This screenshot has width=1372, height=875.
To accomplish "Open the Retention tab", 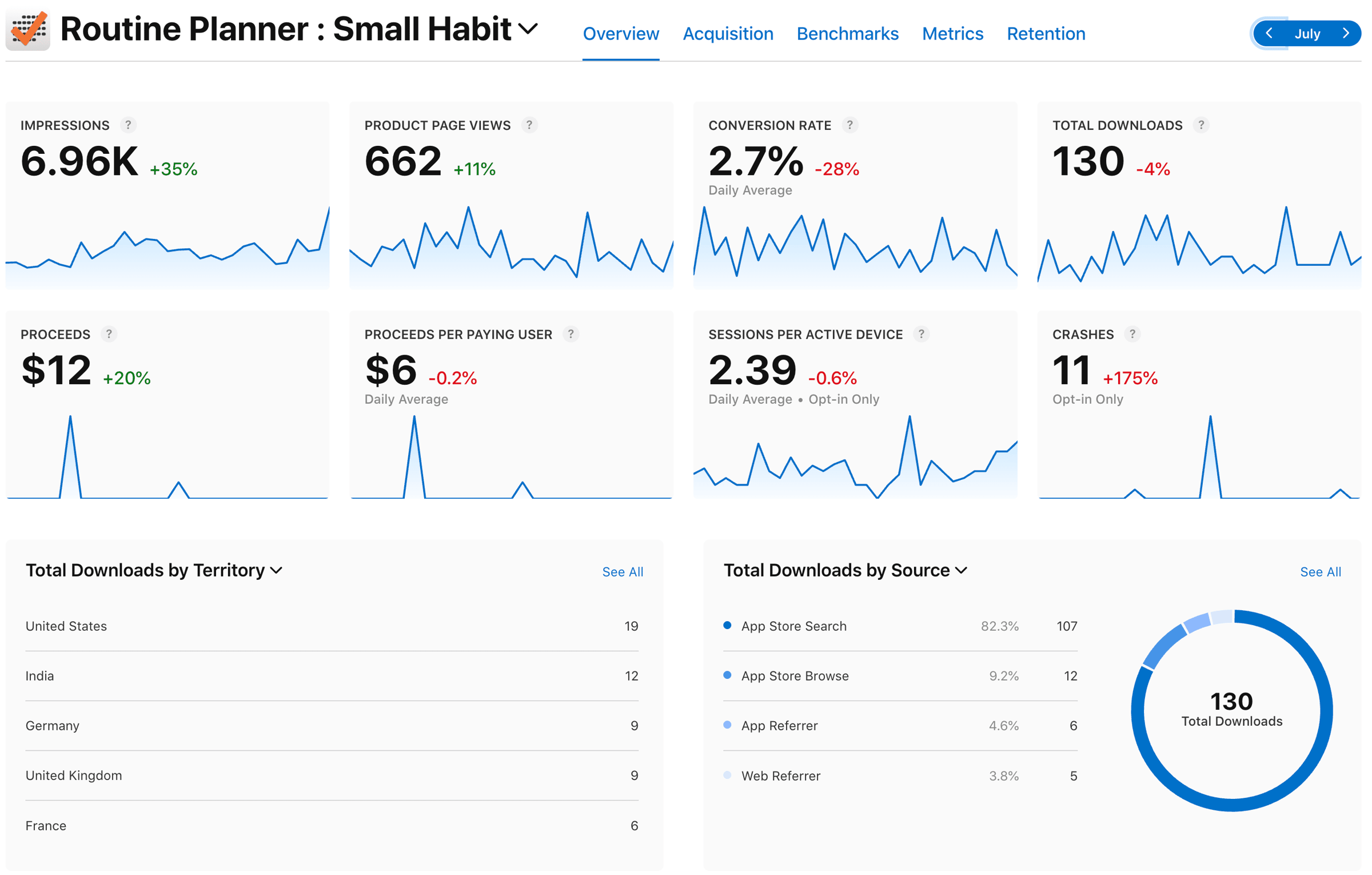I will coord(1046,34).
